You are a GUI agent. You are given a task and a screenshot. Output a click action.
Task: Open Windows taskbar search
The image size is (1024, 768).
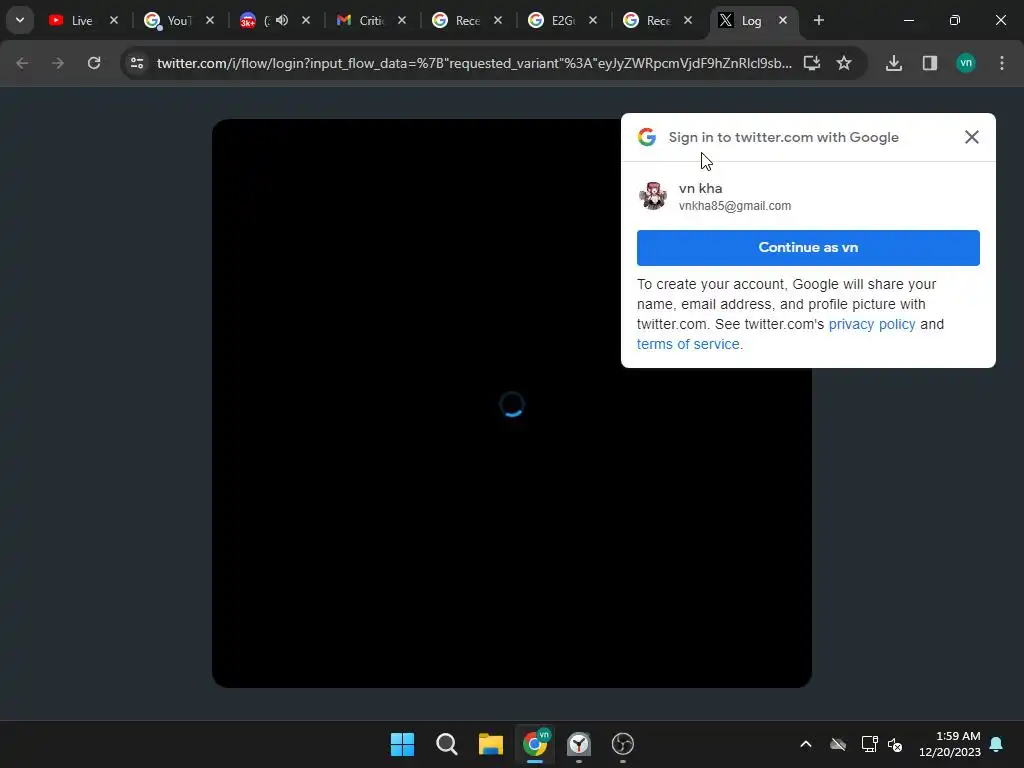447,744
